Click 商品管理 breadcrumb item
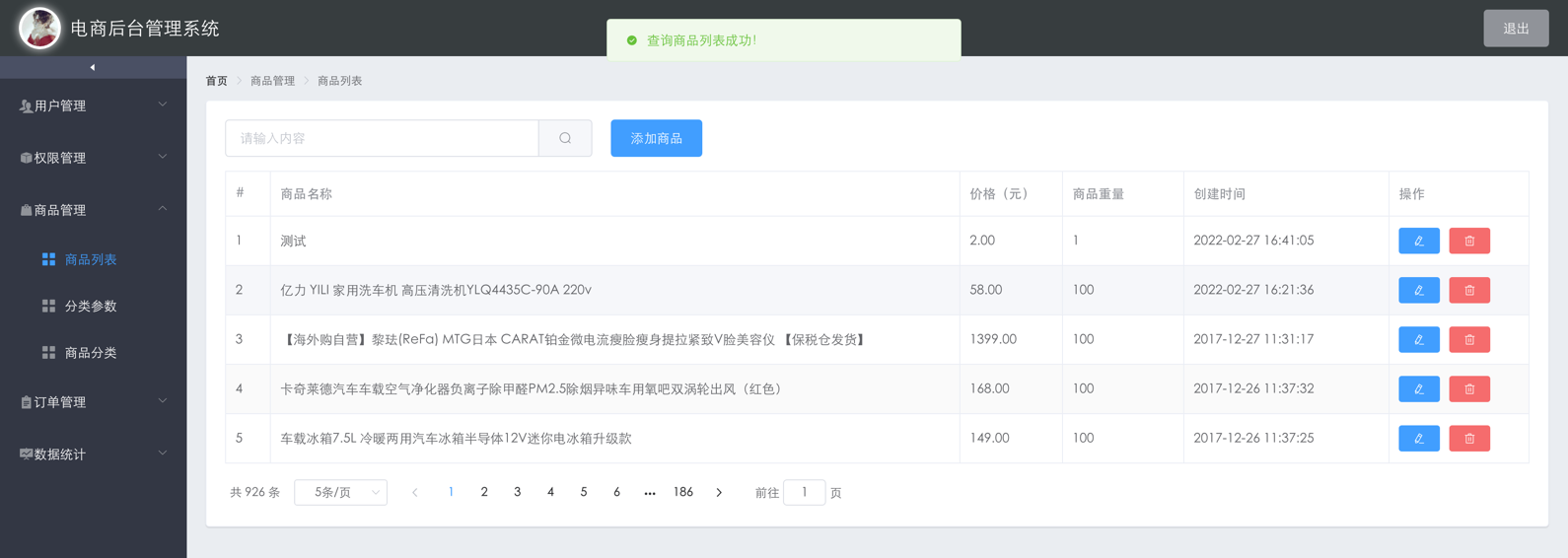The height and width of the screenshot is (558, 1568). tap(272, 81)
